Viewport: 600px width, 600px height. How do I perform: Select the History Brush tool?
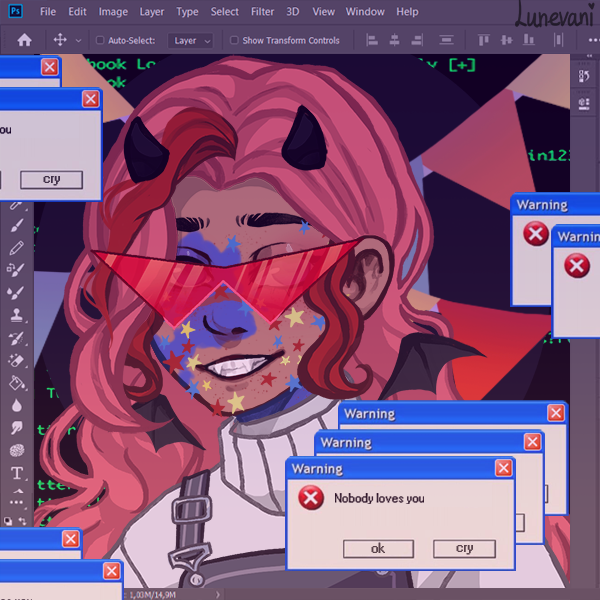[x=16, y=338]
